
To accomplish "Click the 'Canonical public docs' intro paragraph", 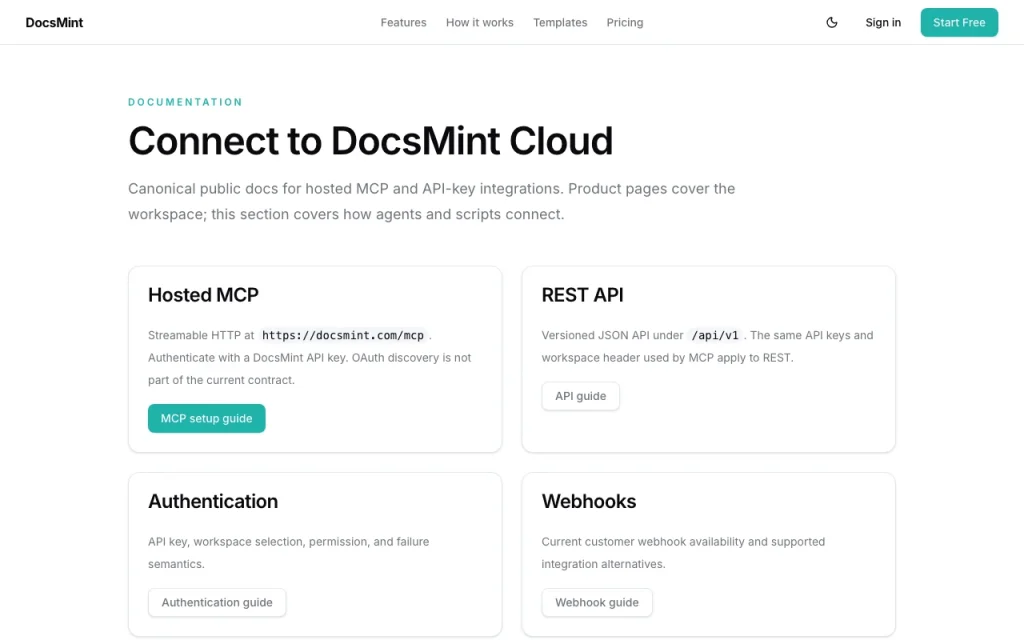I will [432, 201].
